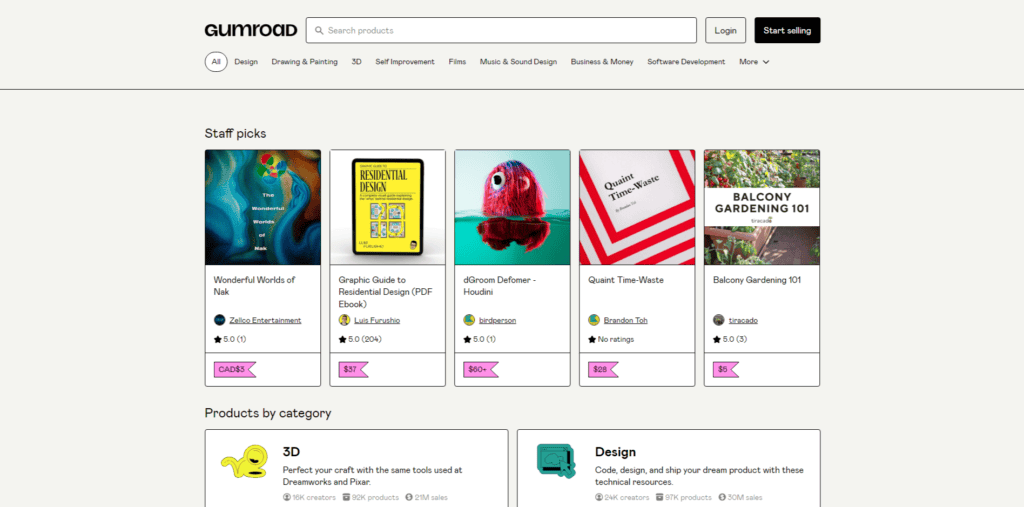Click star rating on Wonderful Worlds of Nak
The image size is (1024, 507).
[x=230, y=339]
